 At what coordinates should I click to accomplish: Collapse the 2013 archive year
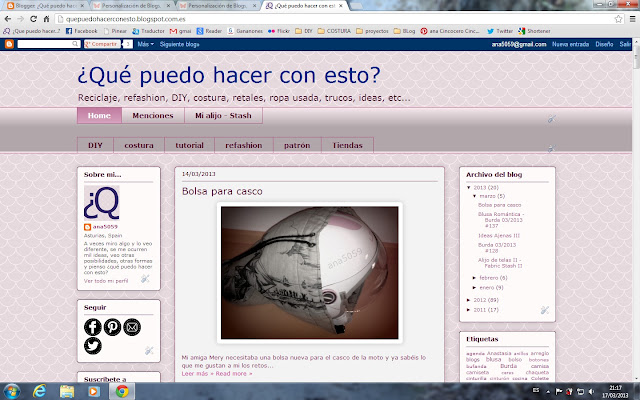(x=469, y=188)
